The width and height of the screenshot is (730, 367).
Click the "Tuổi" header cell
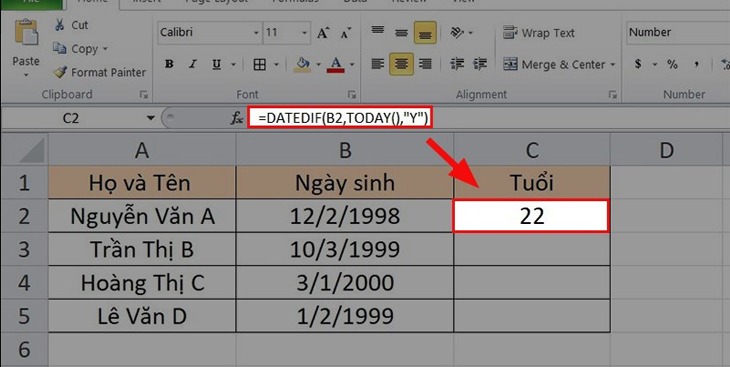(x=532, y=183)
